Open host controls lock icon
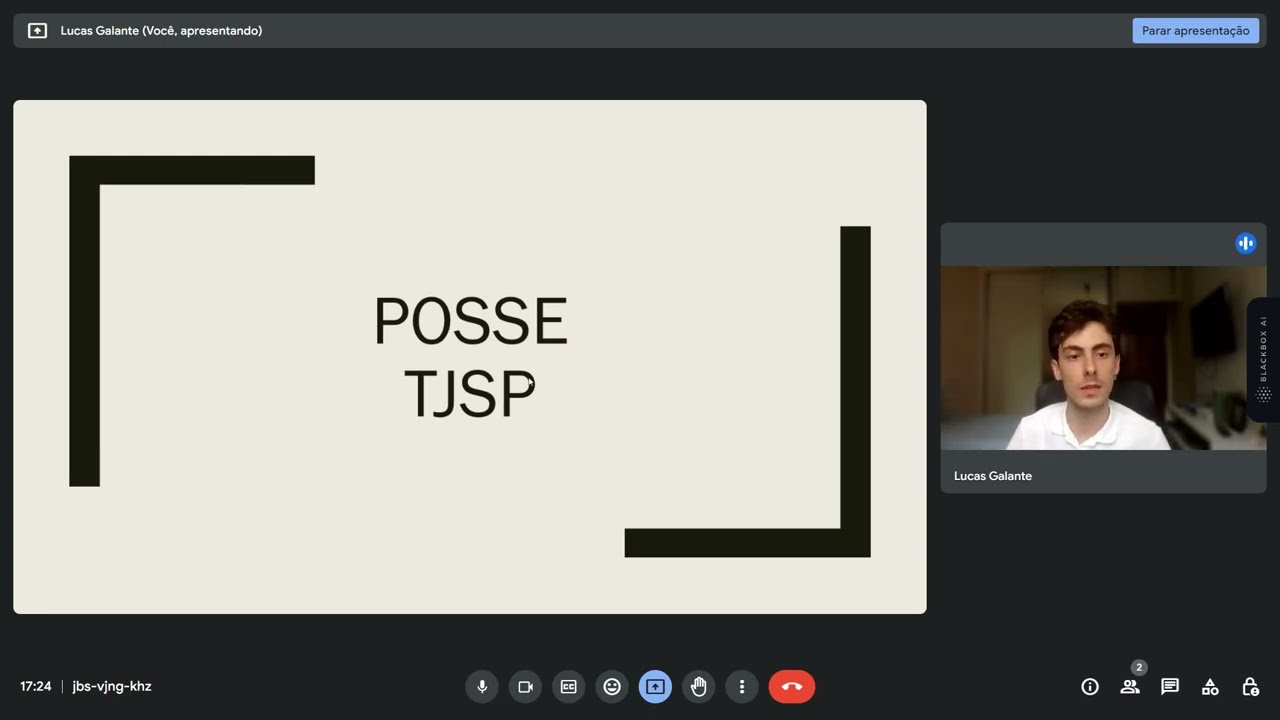Image resolution: width=1280 pixels, height=720 pixels. [x=1250, y=687]
